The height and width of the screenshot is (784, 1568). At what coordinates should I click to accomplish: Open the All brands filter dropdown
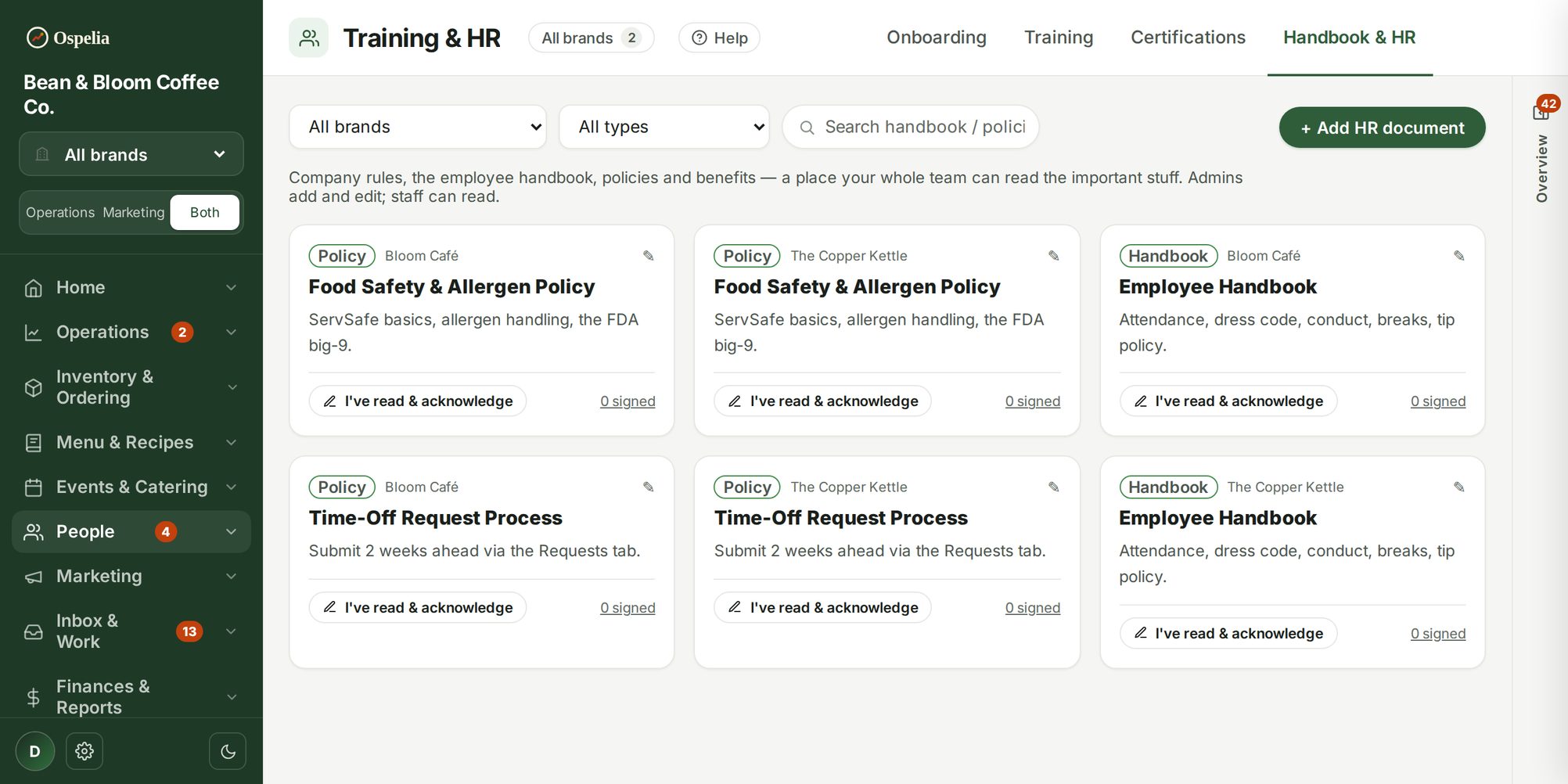[418, 127]
